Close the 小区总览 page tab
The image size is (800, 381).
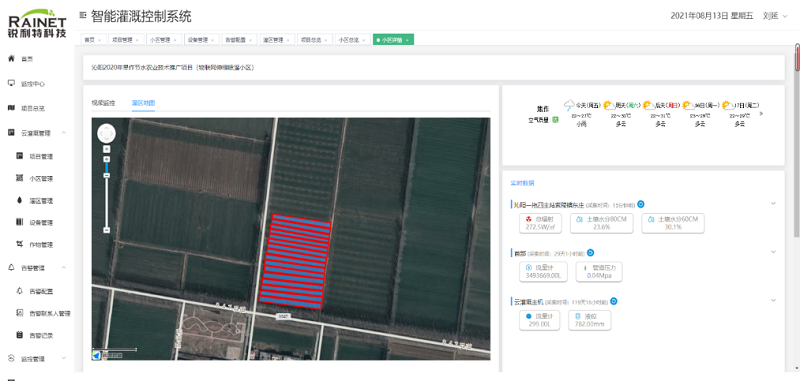364,40
